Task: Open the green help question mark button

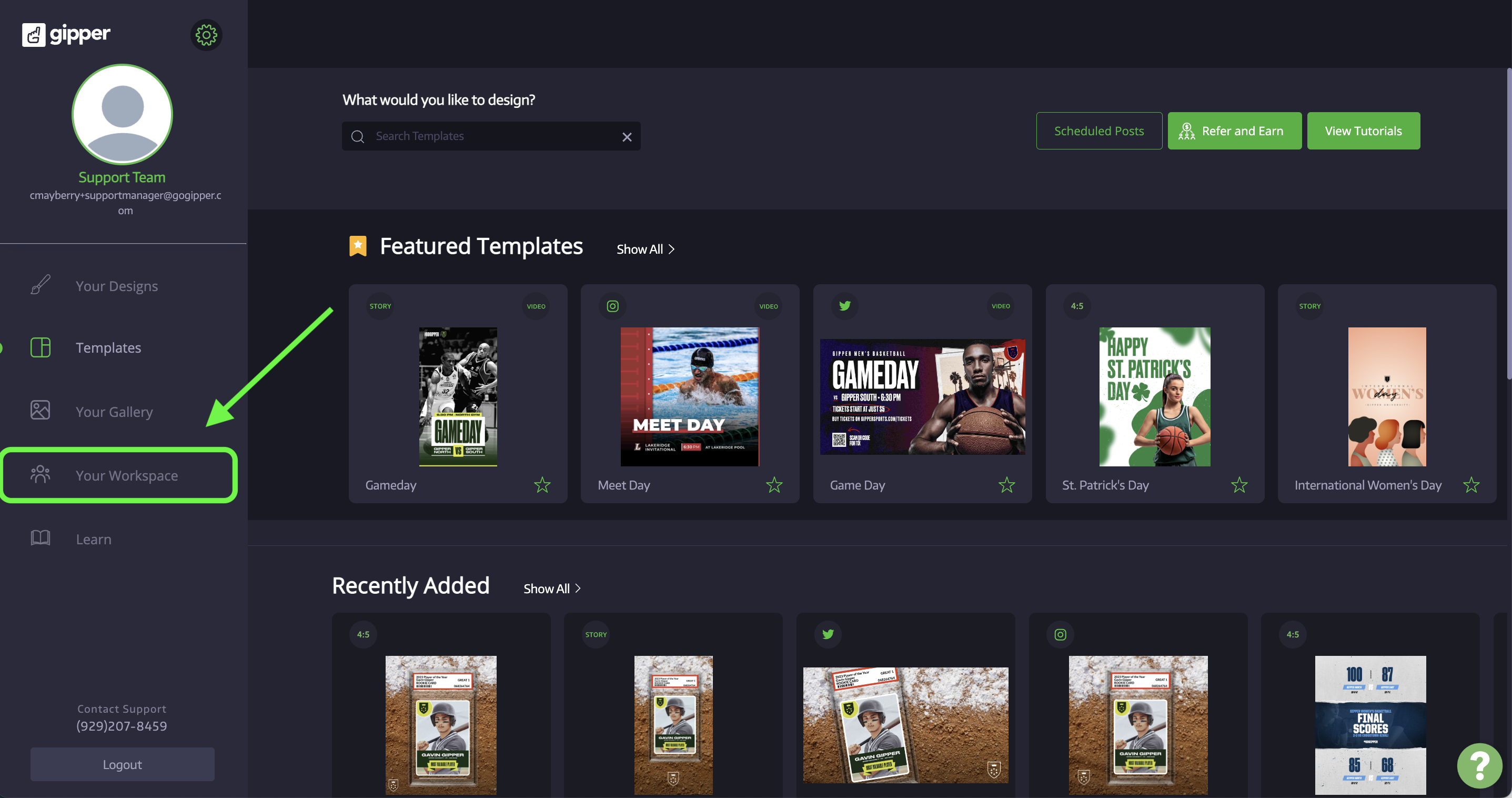Action: pos(1480,766)
